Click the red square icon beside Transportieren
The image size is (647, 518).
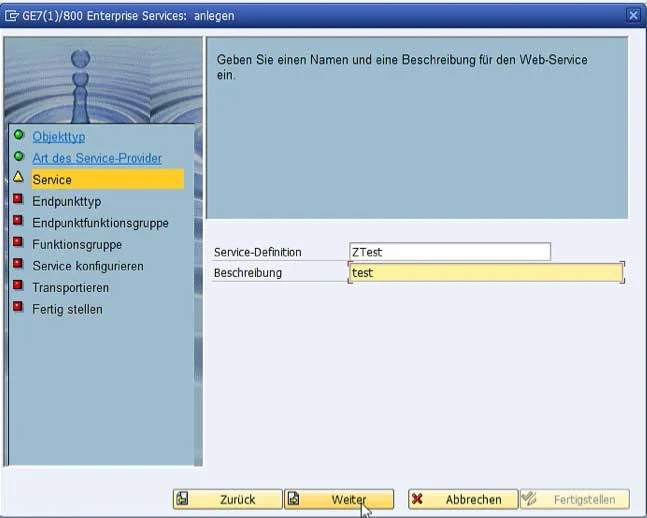point(18,286)
